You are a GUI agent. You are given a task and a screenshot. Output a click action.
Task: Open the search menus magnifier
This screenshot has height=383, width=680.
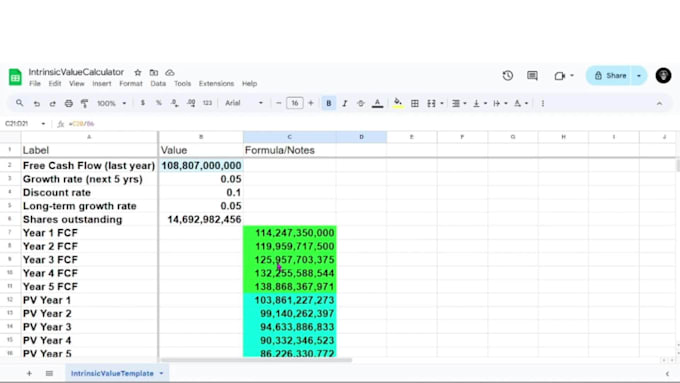(20, 103)
